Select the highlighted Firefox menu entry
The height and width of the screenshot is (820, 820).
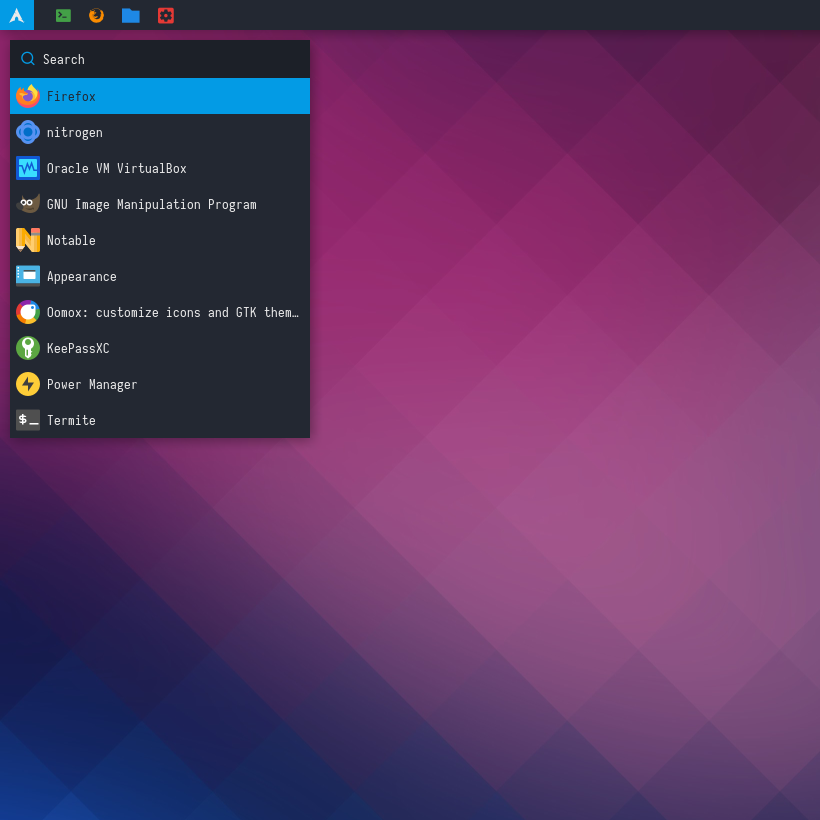tap(160, 96)
